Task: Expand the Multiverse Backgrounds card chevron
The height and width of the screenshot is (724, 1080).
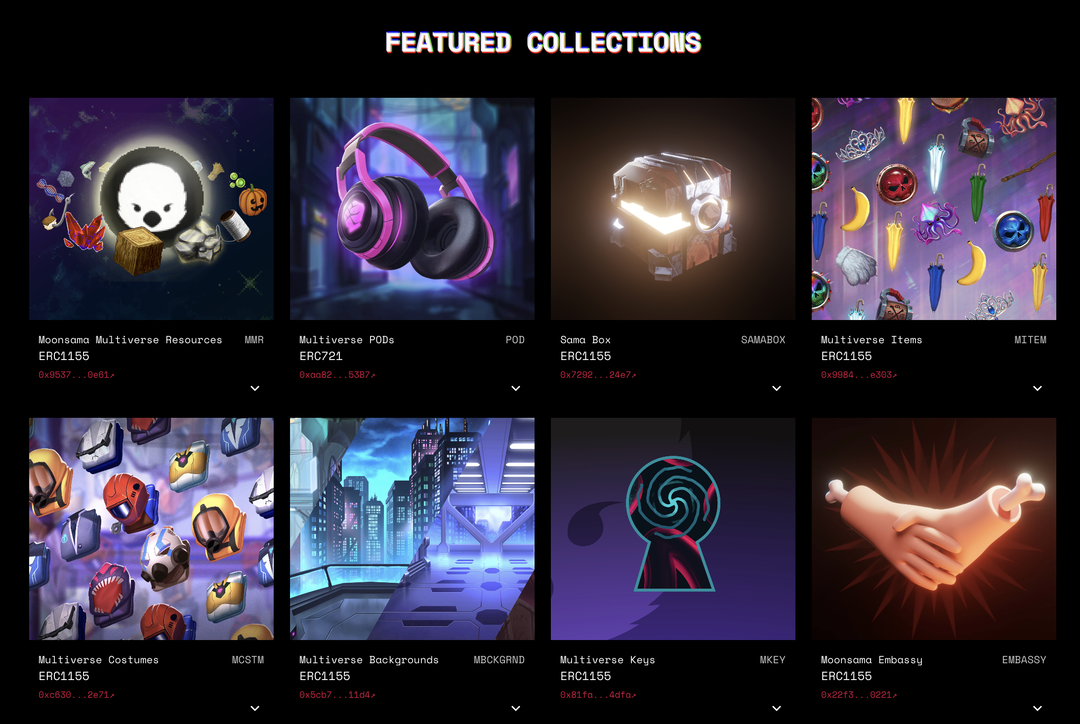Action: pos(516,708)
